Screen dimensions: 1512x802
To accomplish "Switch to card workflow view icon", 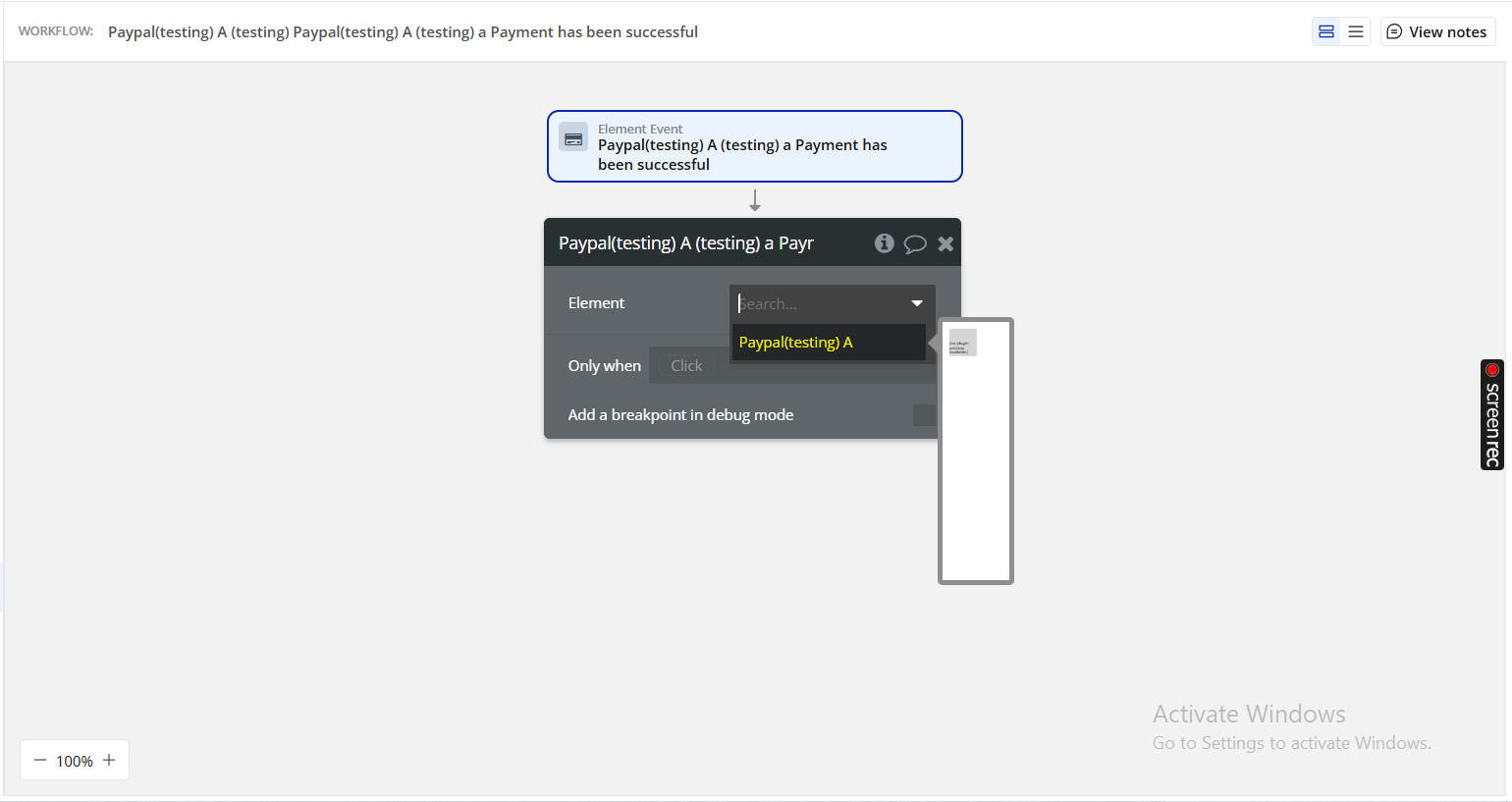I will (x=1326, y=31).
